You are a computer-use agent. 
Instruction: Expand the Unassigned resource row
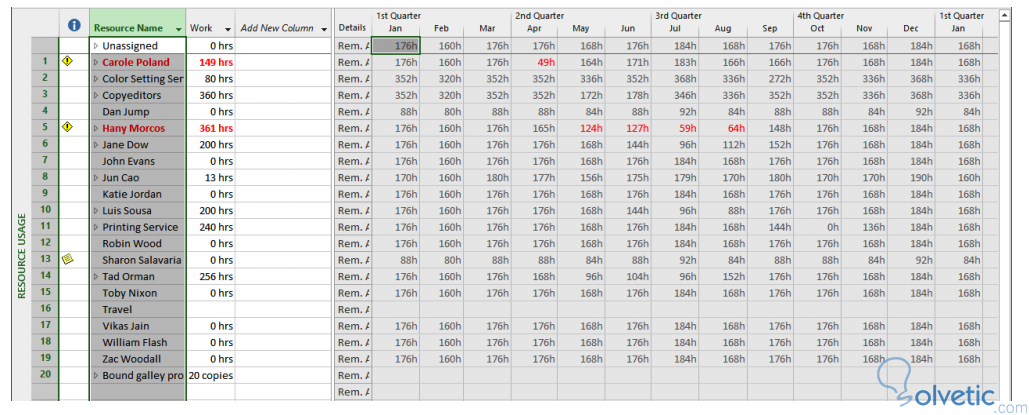point(96,46)
